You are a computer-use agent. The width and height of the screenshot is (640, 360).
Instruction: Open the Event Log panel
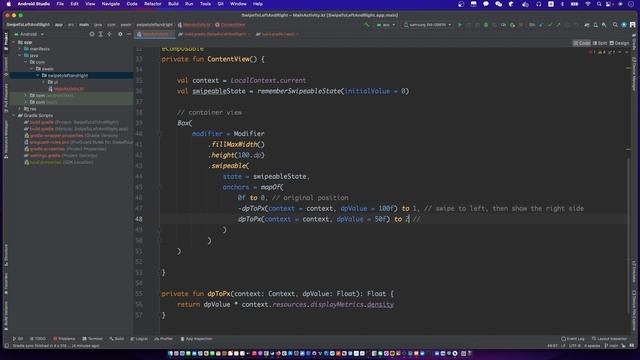[x=573, y=339]
